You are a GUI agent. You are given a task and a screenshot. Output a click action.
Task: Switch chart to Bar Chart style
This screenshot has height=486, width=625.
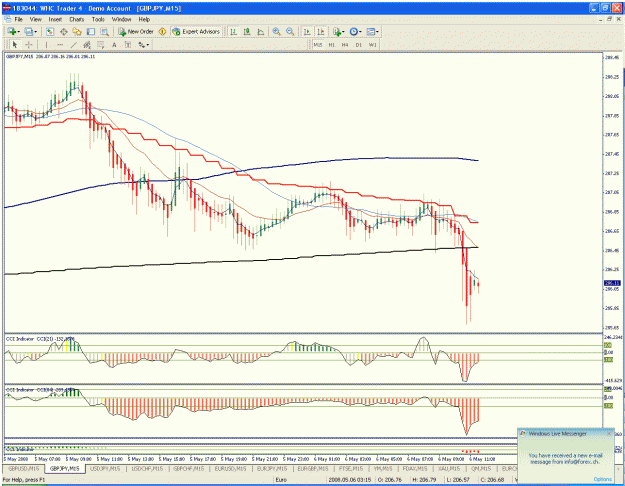pyautogui.click(x=234, y=31)
